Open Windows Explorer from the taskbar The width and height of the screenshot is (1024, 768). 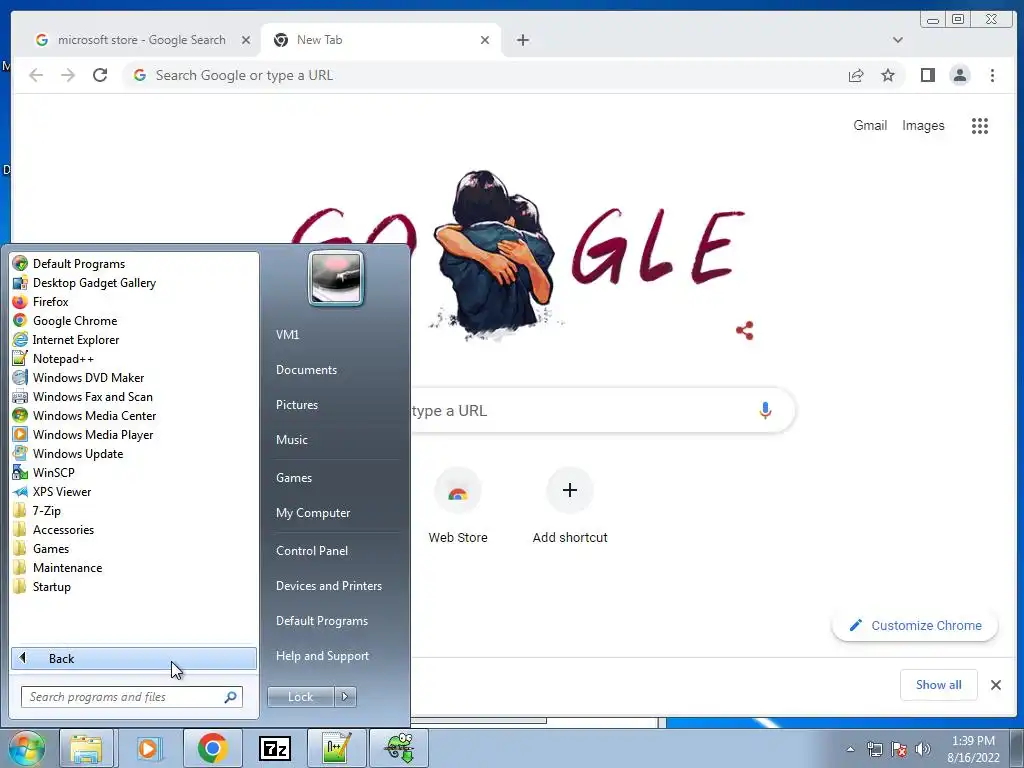tap(86, 748)
